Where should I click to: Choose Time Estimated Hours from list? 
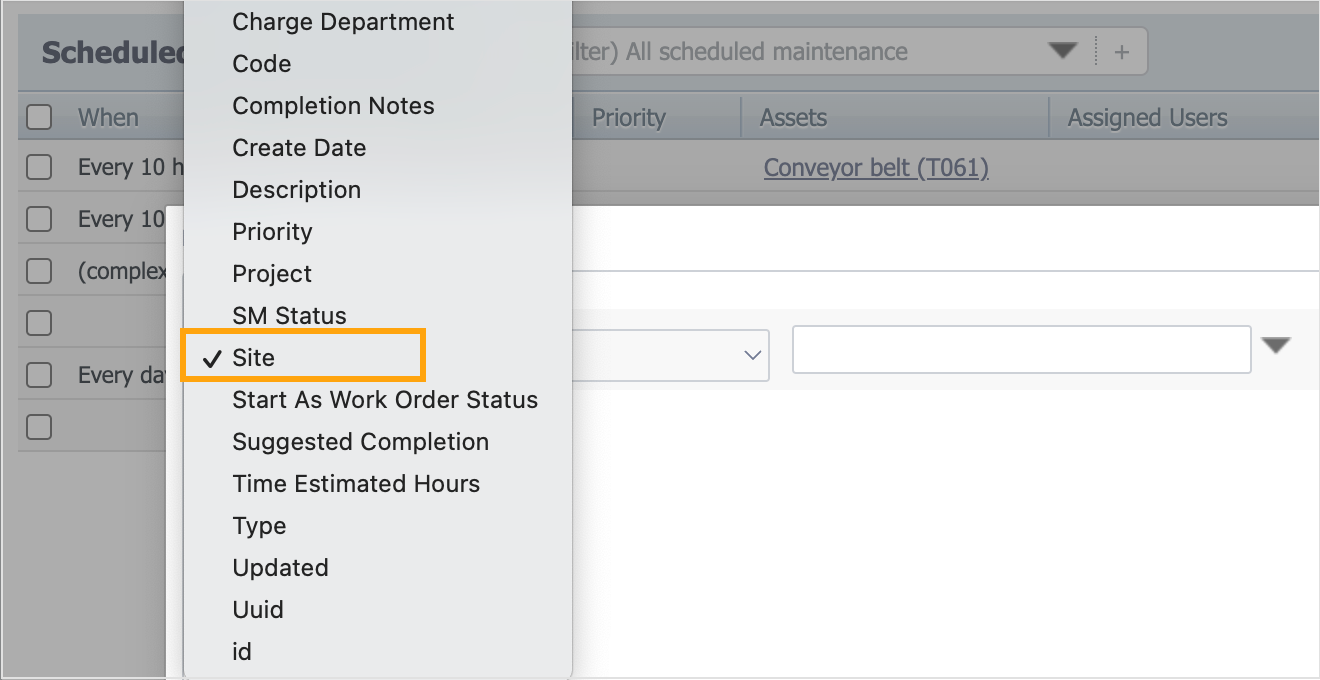356,484
